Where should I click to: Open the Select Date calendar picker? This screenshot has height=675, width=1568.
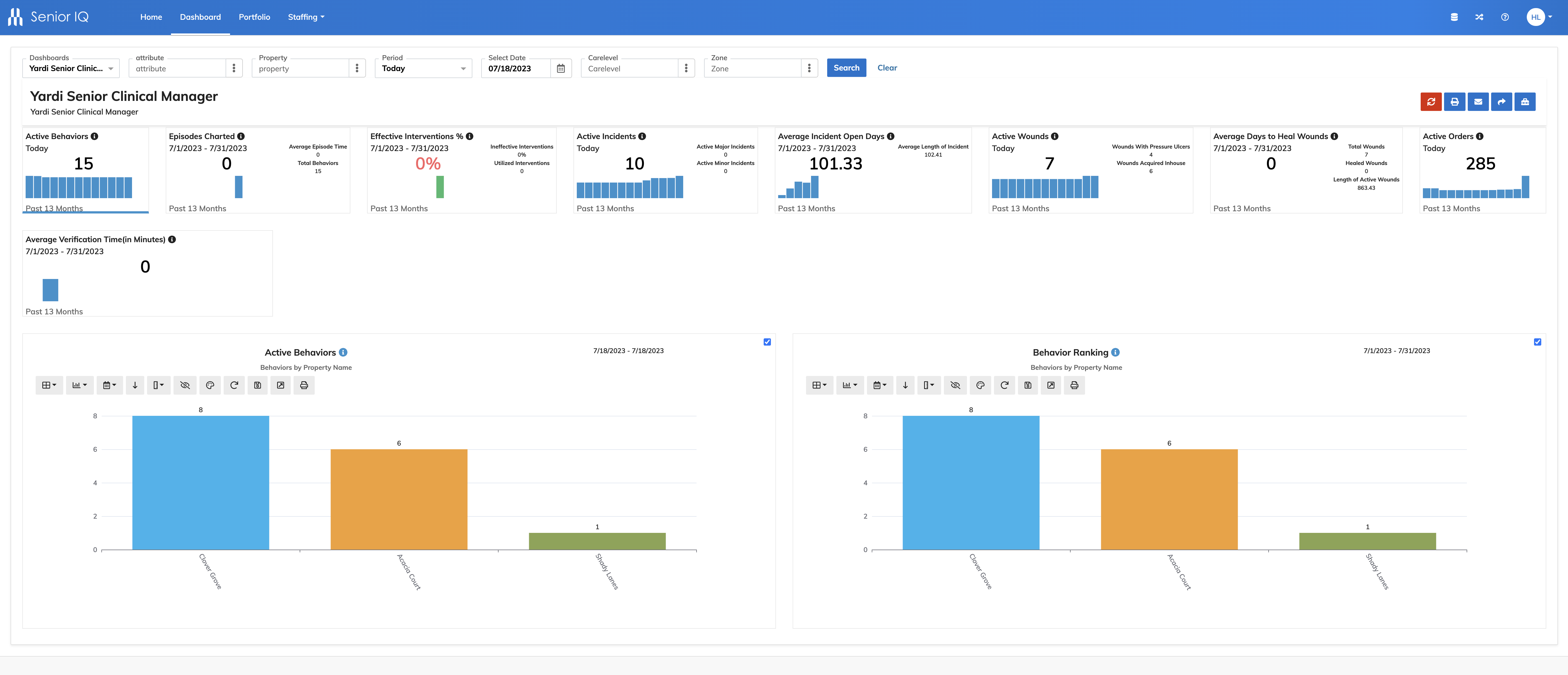[561, 68]
